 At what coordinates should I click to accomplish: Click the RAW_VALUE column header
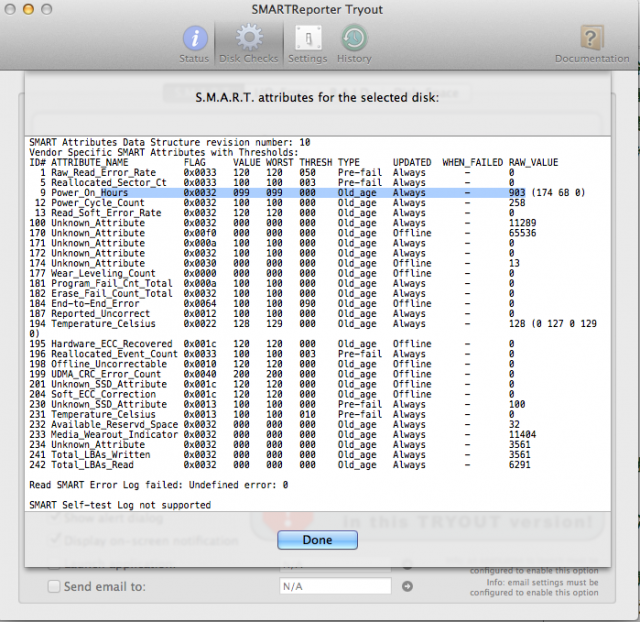(533, 162)
